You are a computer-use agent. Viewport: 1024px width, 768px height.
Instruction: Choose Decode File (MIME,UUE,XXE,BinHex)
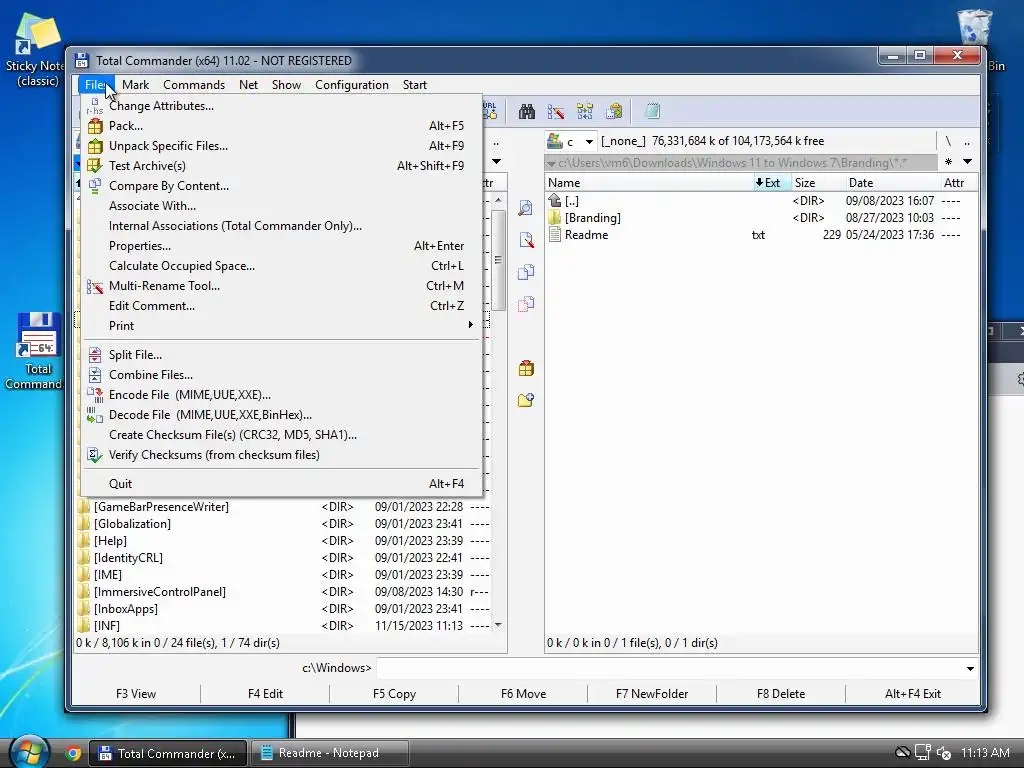[281, 415]
